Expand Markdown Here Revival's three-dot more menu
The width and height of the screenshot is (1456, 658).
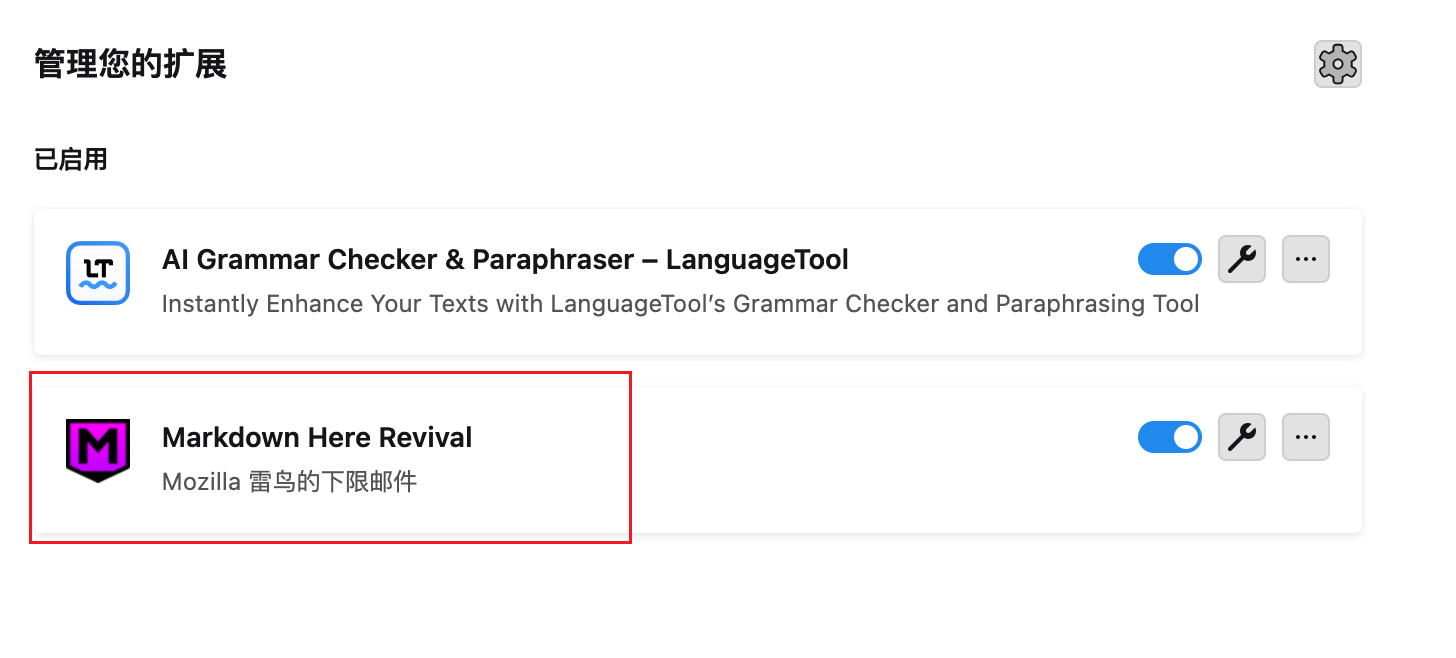[x=1305, y=437]
